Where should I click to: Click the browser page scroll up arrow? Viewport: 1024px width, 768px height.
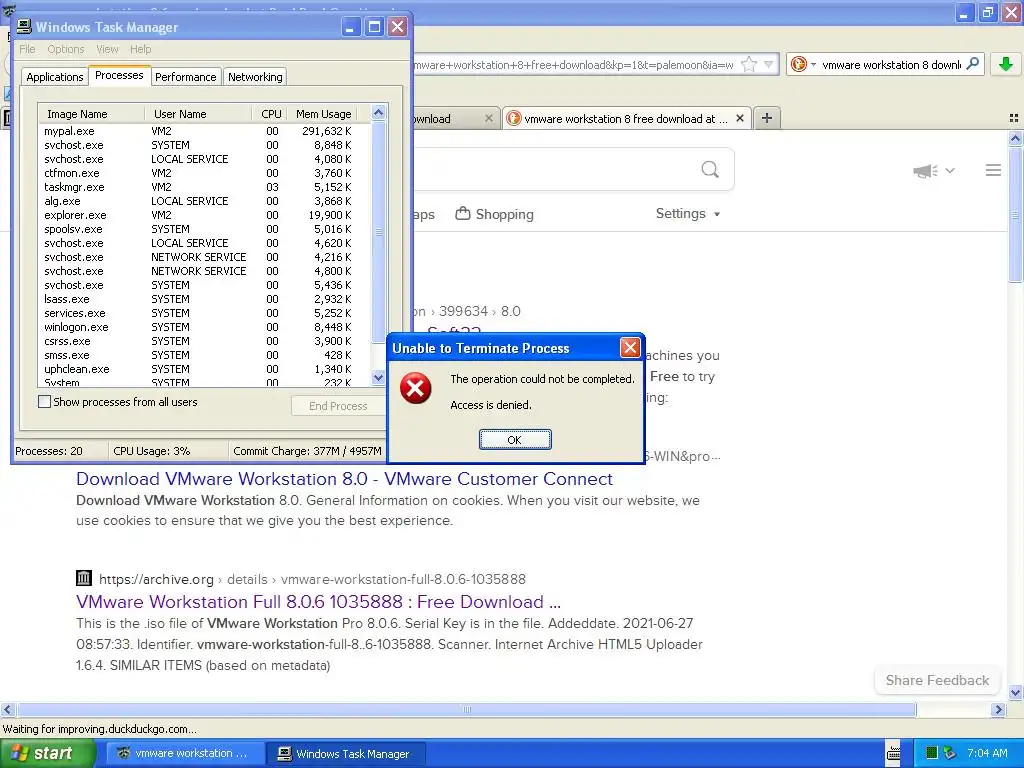(x=1015, y=138)
